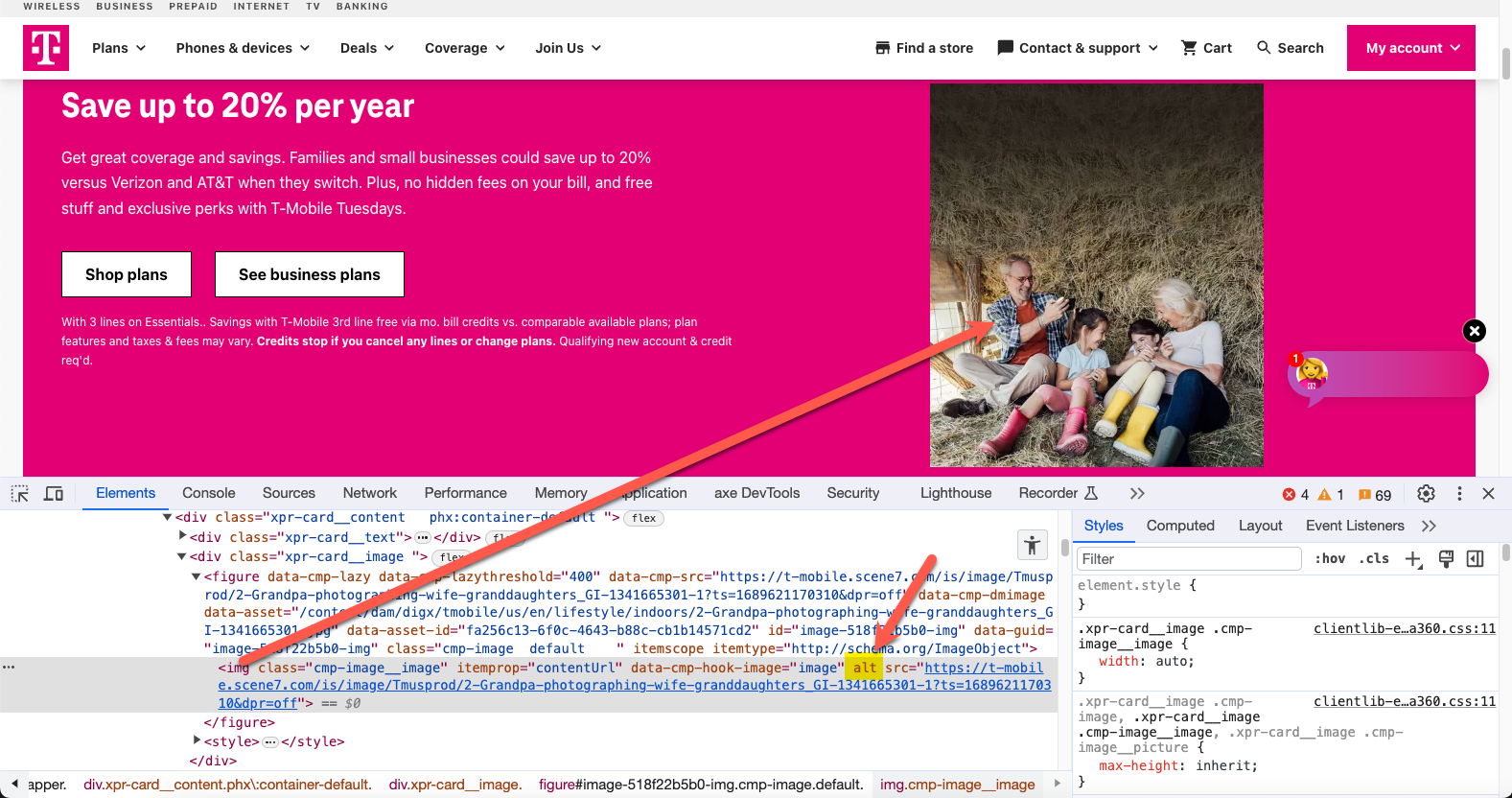Screen dimensions: 1512x798
Task: Click the flex badge on xpr-card__content
Action: (x=643, y=518)
